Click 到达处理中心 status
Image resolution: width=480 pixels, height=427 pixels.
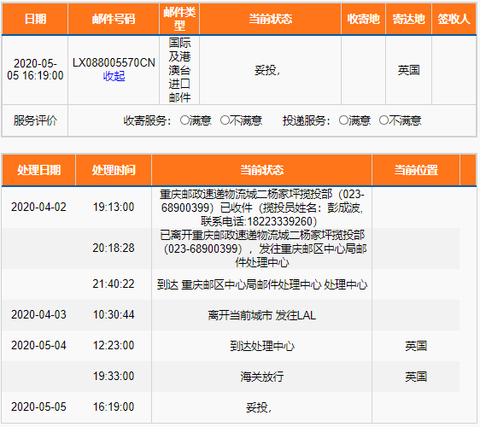pos(262,346)
